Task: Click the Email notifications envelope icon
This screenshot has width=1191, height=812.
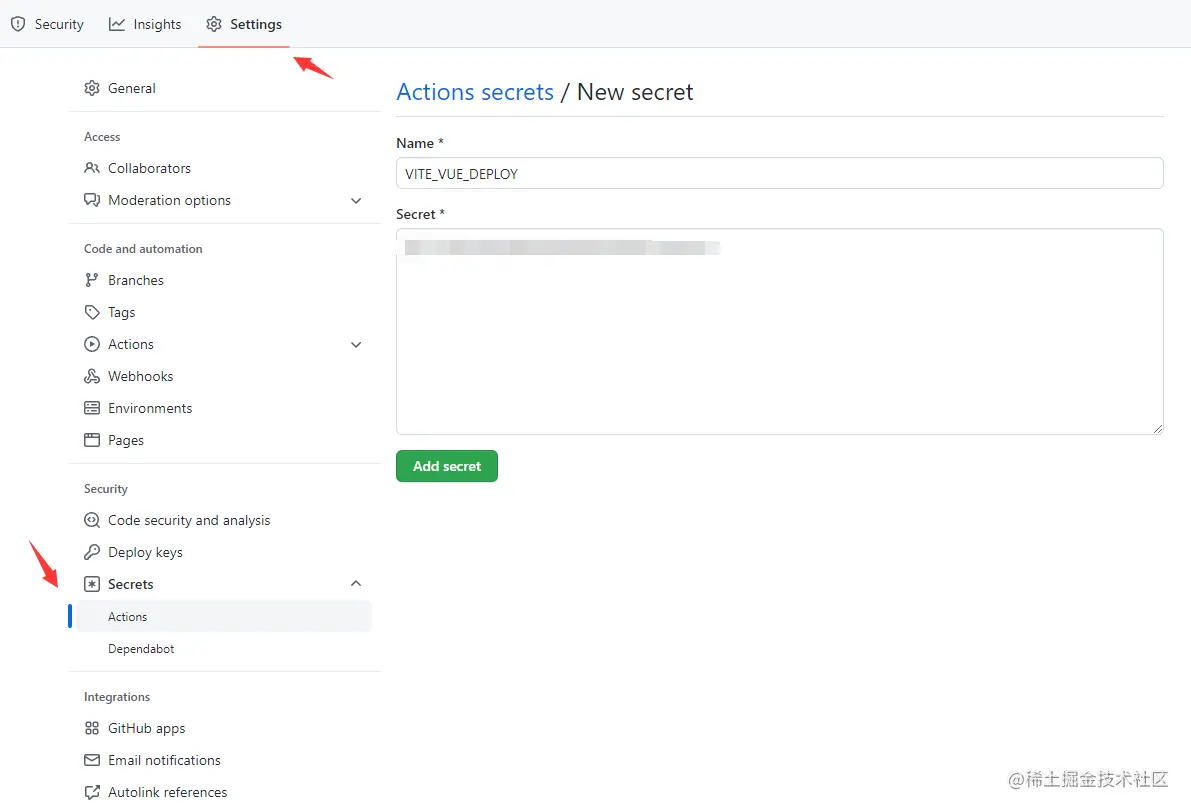Action: [92, 760]
